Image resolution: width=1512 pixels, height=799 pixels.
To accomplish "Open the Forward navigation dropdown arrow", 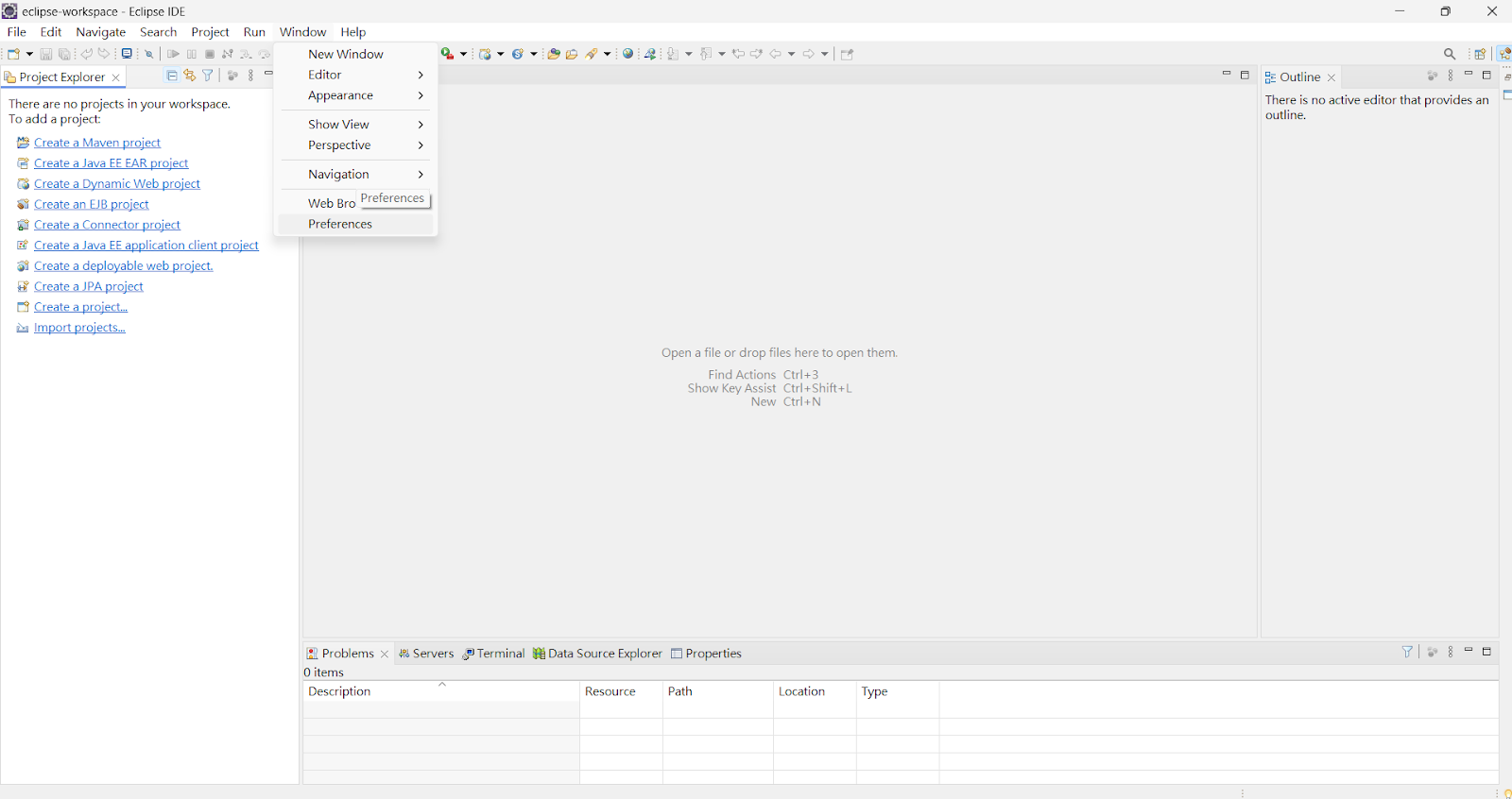I will click(x=825, y=54).
